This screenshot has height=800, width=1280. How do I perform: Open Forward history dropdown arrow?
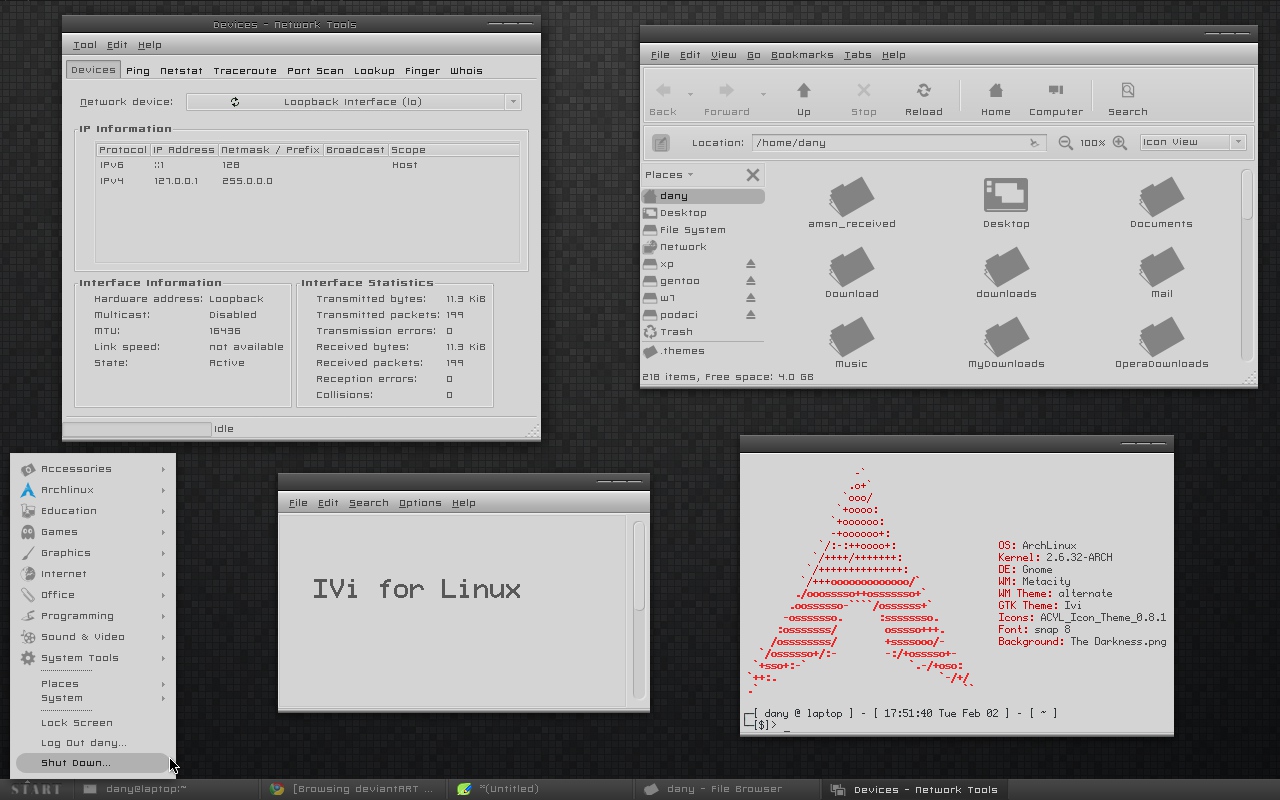[x=763, y=94]
